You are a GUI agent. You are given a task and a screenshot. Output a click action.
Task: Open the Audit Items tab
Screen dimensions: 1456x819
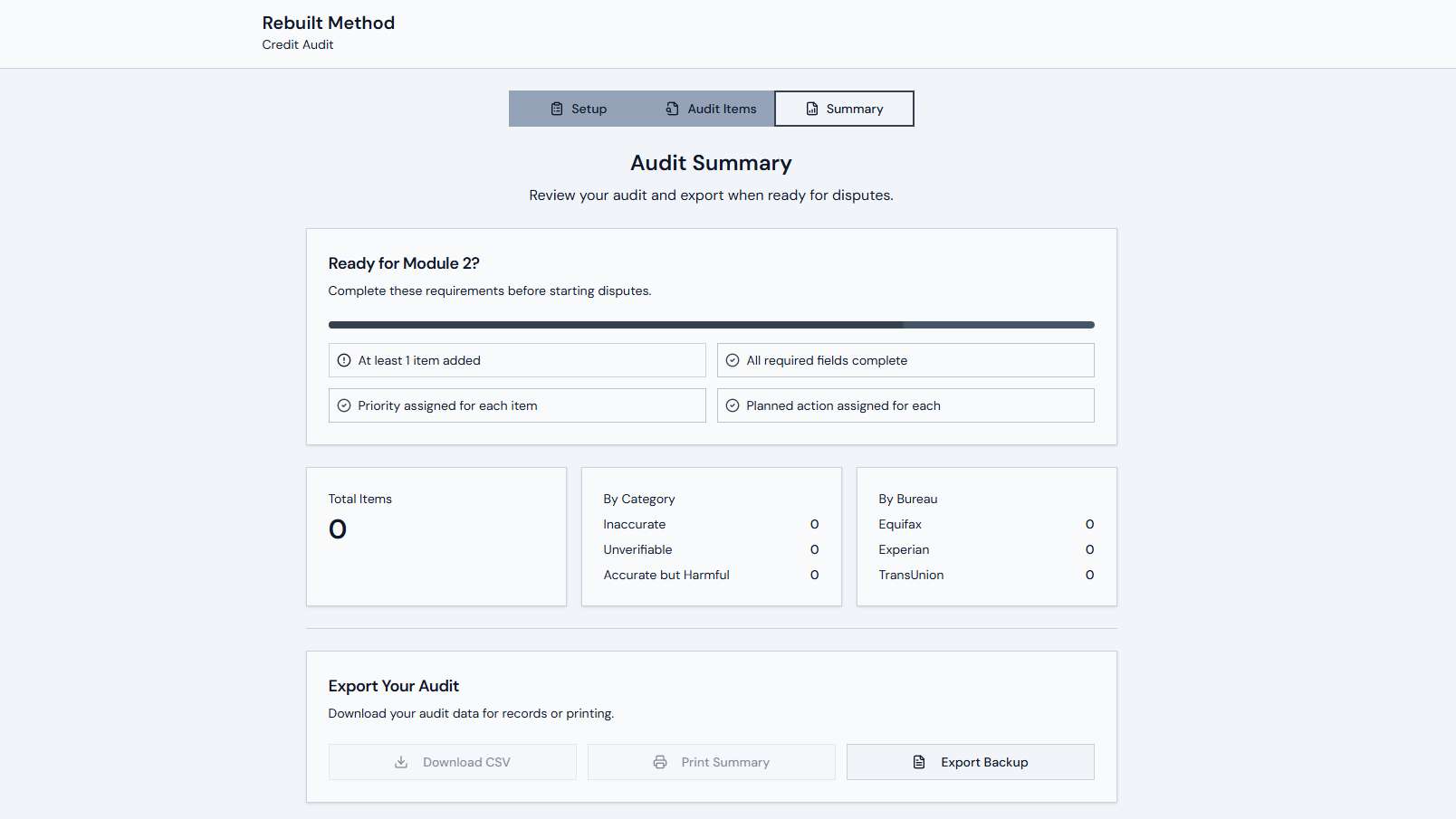point(711,109)
